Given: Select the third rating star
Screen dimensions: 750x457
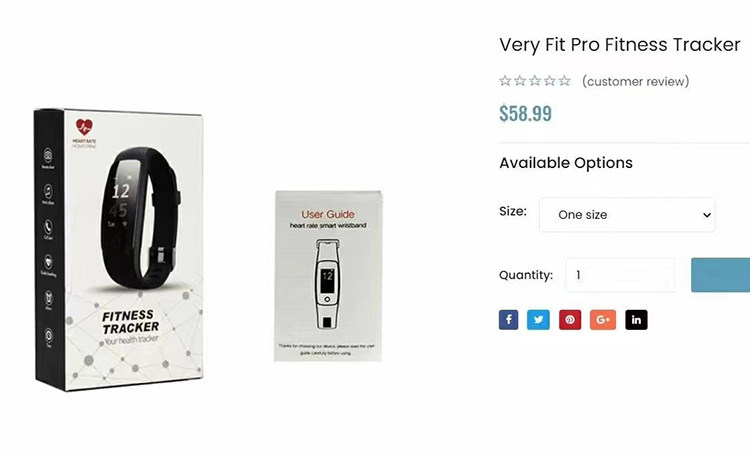Looking at the screenshot, I should pyautogui.click(x=535, y=81).
